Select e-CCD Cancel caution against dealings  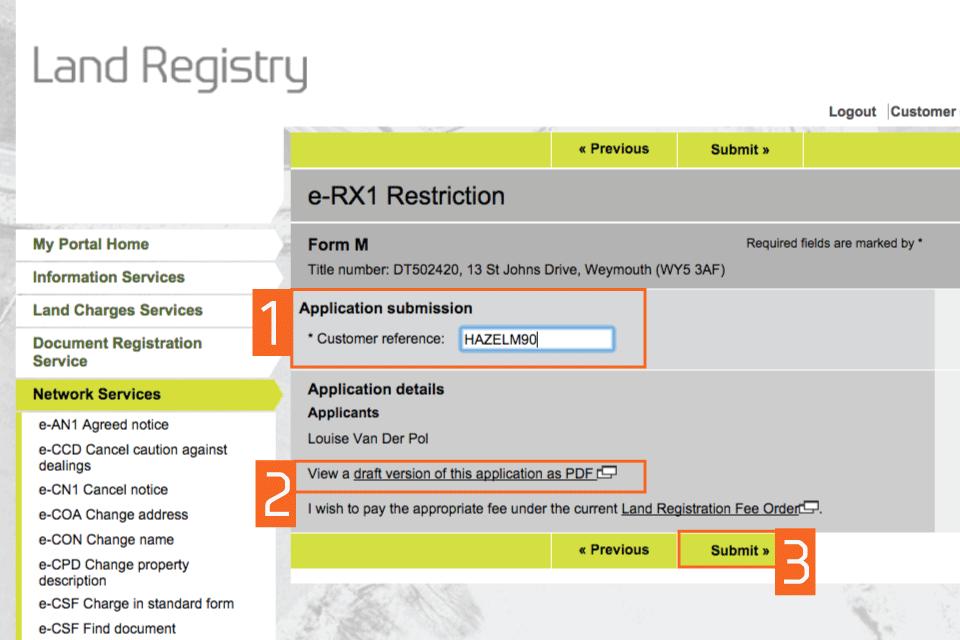[x=132, y=457]
